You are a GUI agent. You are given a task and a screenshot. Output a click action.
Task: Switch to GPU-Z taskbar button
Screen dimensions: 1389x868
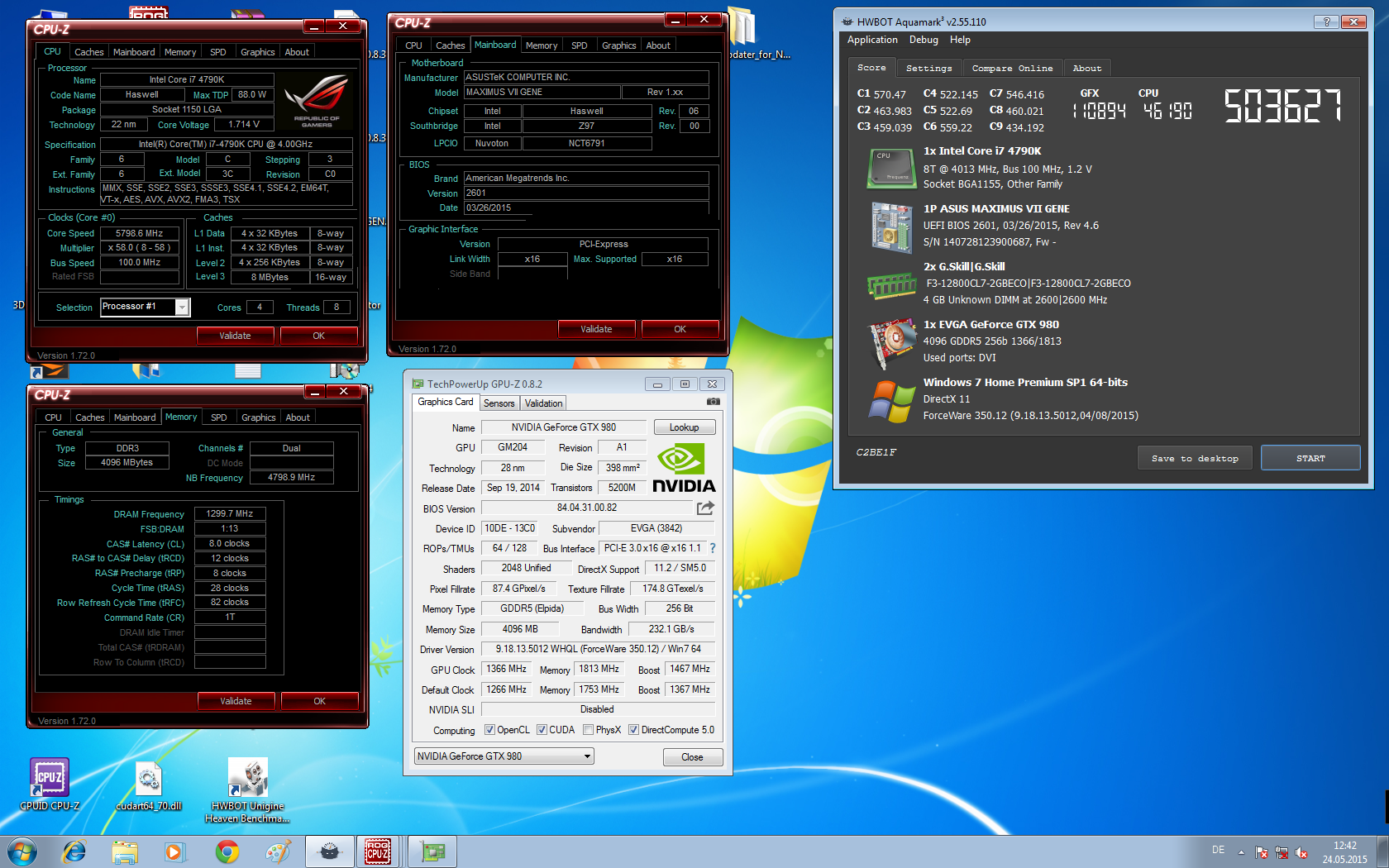click(x=432, y=851)
